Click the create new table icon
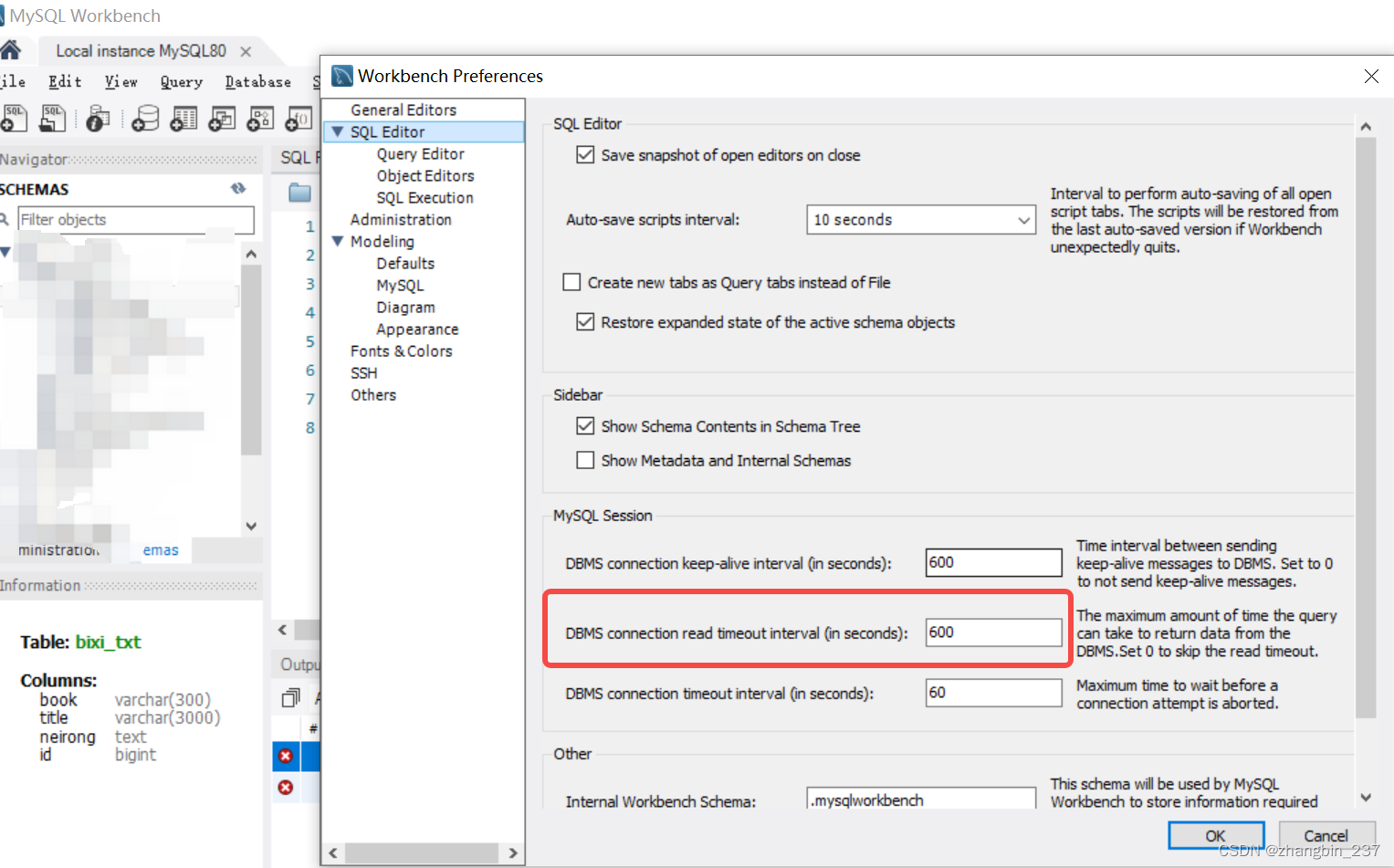Screen dimensions: 1394x868 point(183,118)
